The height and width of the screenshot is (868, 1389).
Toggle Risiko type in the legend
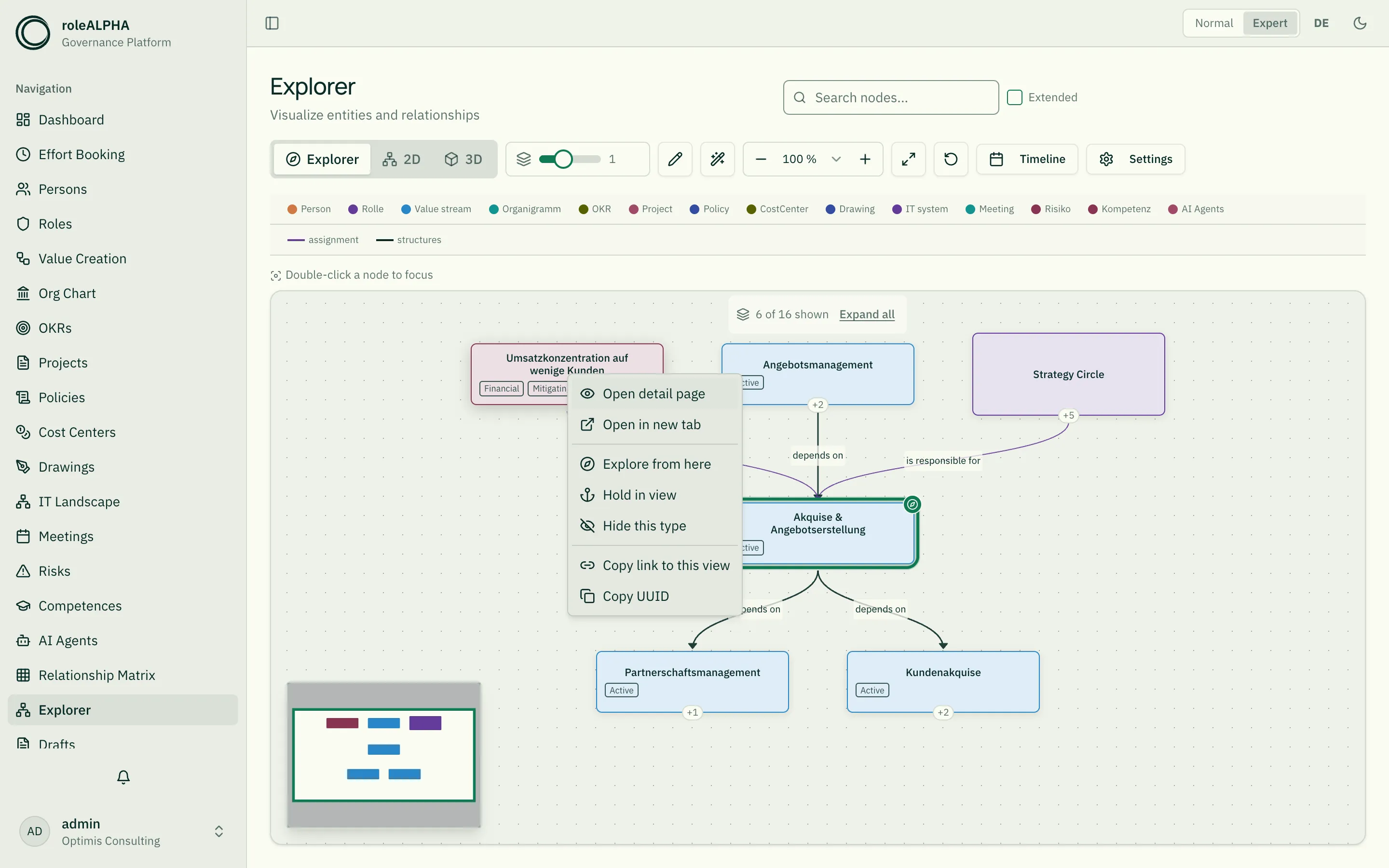[x=1051, y=209]
